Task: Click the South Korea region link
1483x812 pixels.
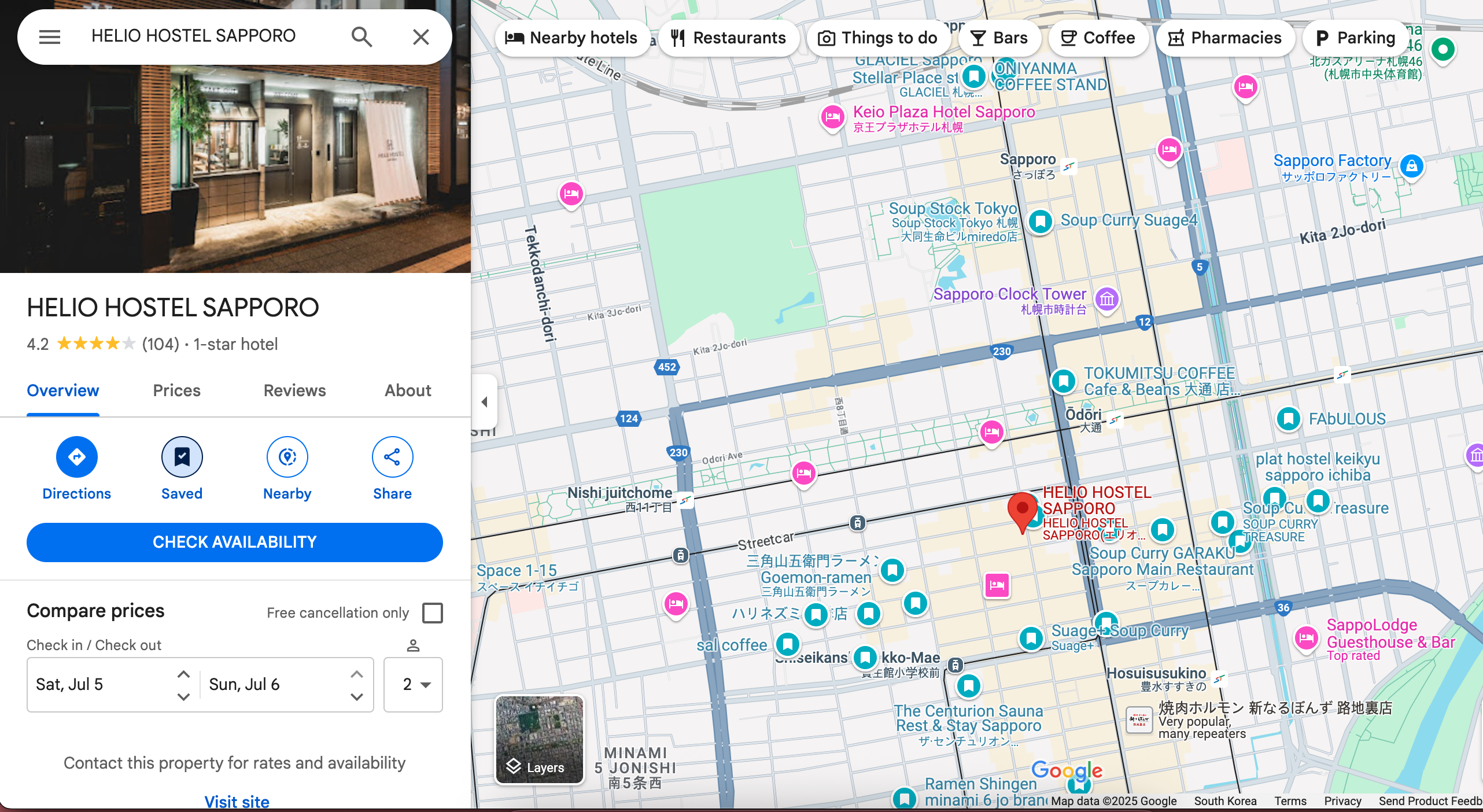Action: coord(1225,800)
